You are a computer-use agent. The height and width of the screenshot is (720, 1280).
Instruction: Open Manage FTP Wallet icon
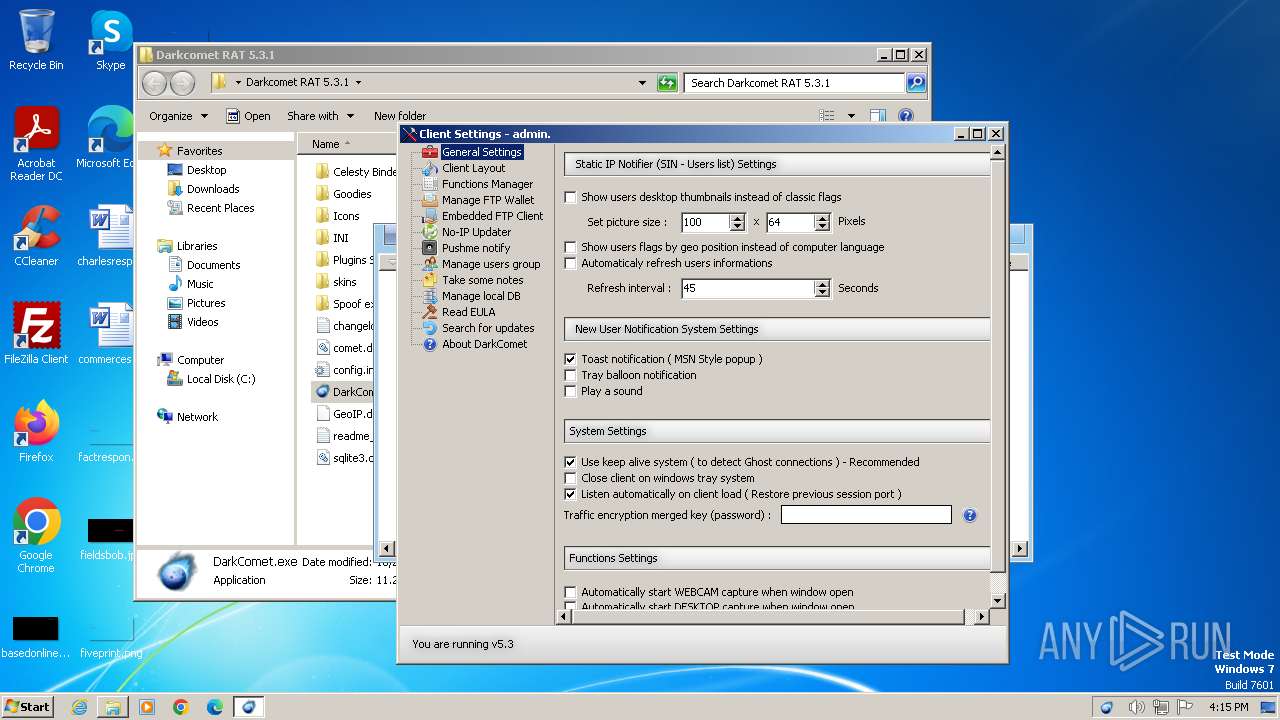tap(430, 200)
